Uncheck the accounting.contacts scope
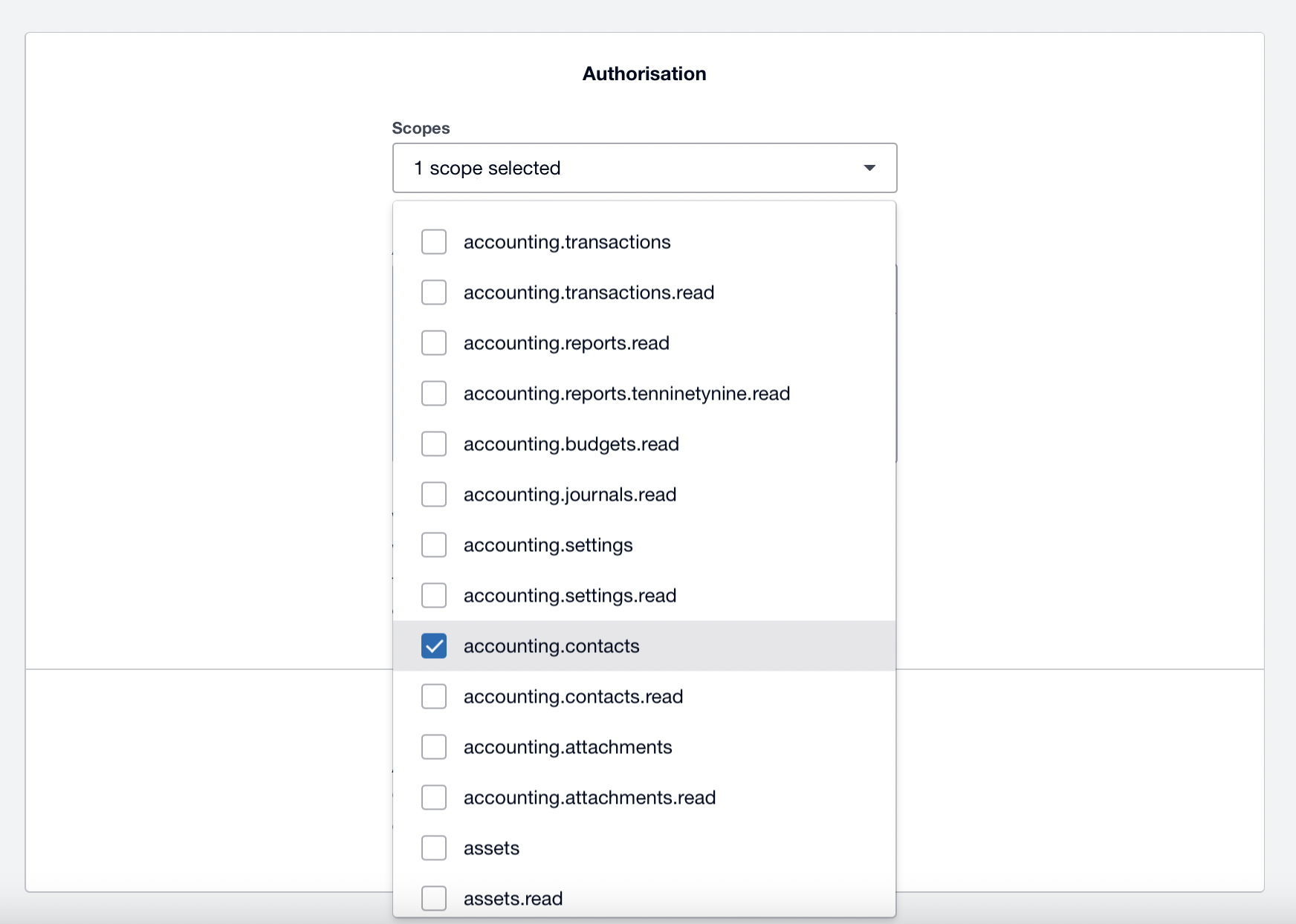Screen dimensions: 1296x924 pyautogui.click(x=434, y=646)
